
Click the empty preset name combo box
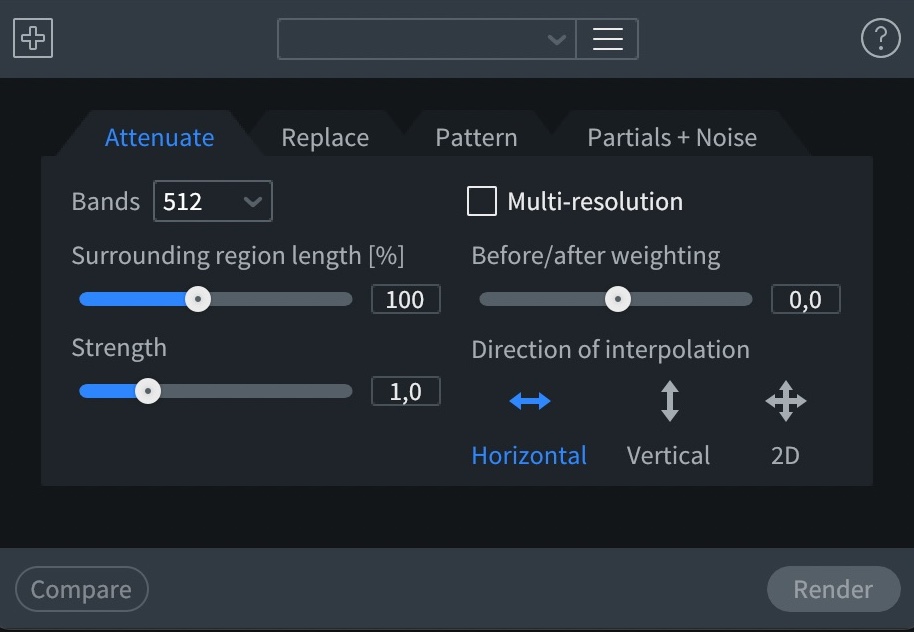pos(427,39)
